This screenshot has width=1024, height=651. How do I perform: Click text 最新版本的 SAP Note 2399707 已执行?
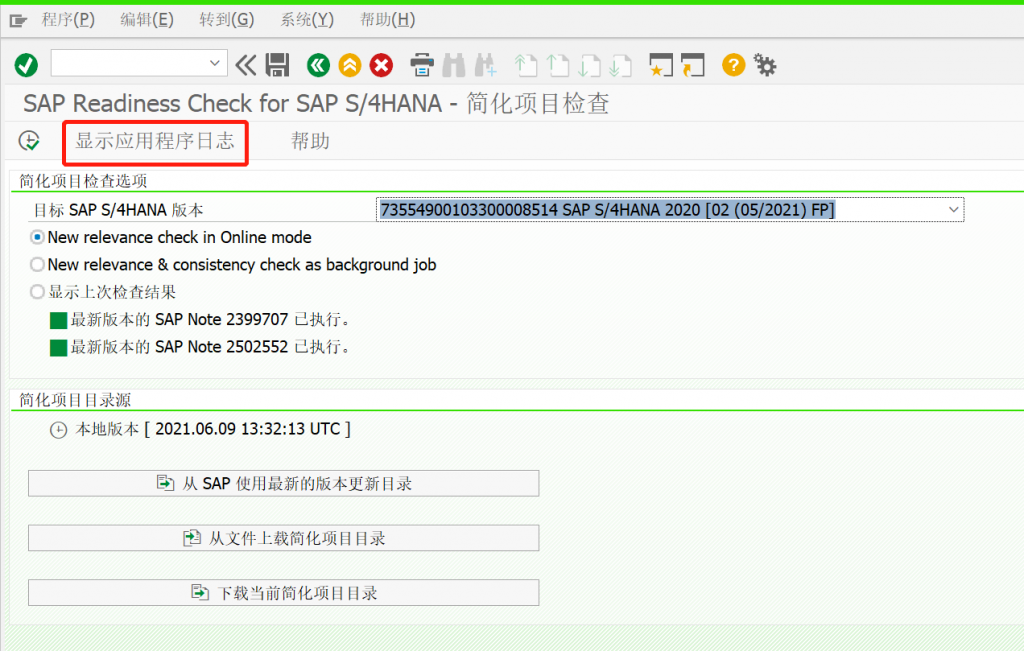pos(210,319)
